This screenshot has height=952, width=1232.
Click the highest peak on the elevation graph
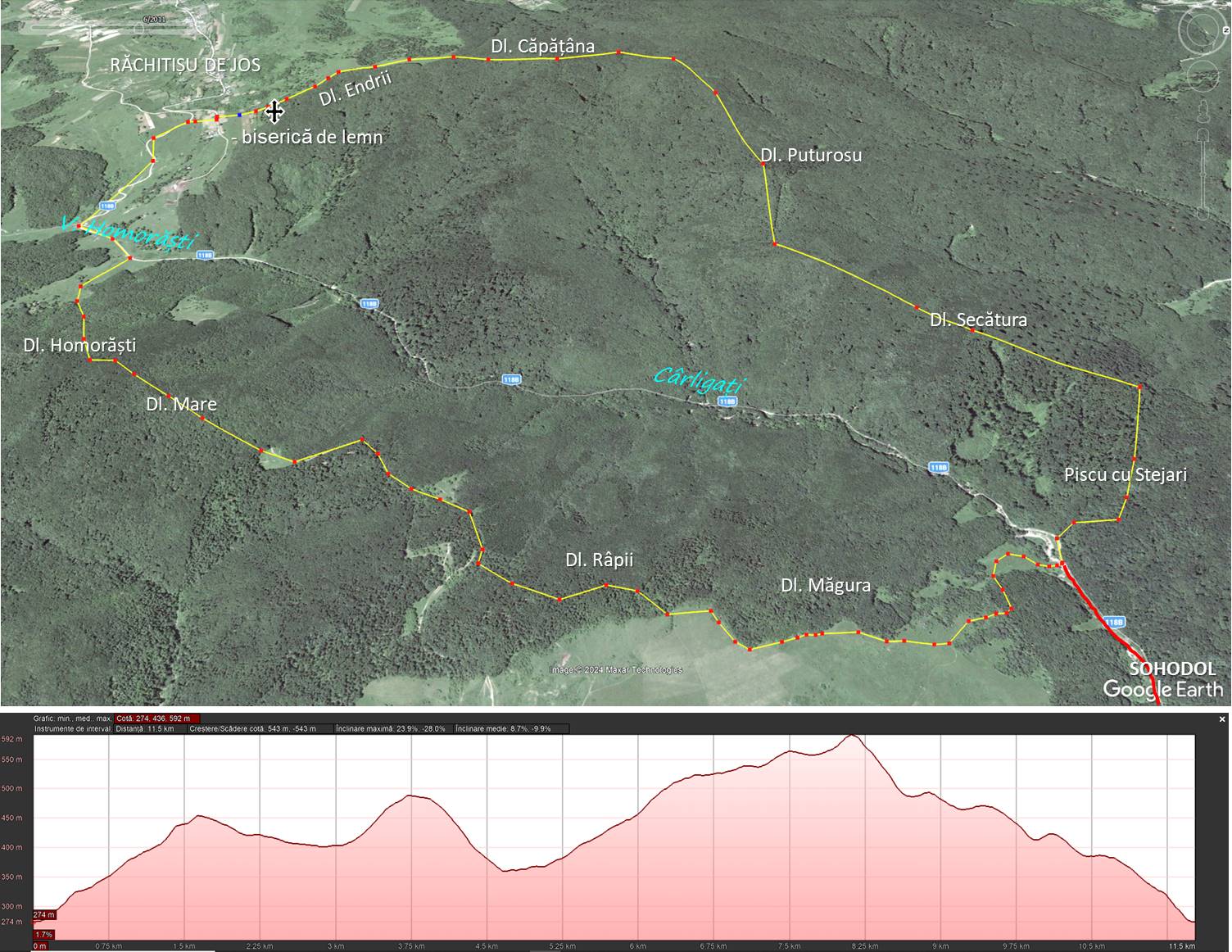(853, 736)
